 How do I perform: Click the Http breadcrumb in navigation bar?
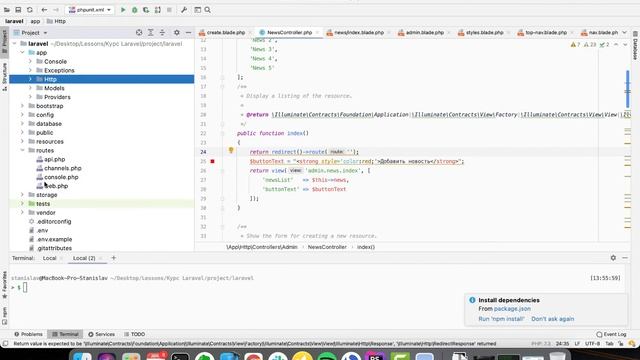(56, 21)
